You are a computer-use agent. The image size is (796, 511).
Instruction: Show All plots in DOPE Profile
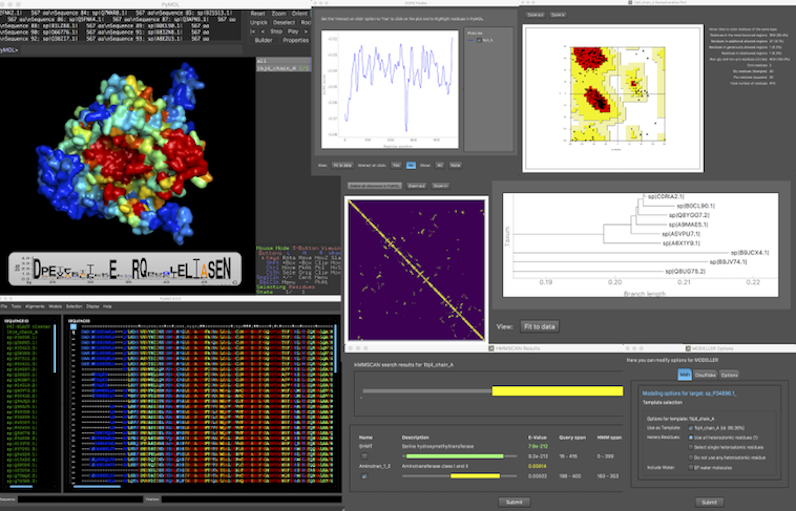click(439, 165)
